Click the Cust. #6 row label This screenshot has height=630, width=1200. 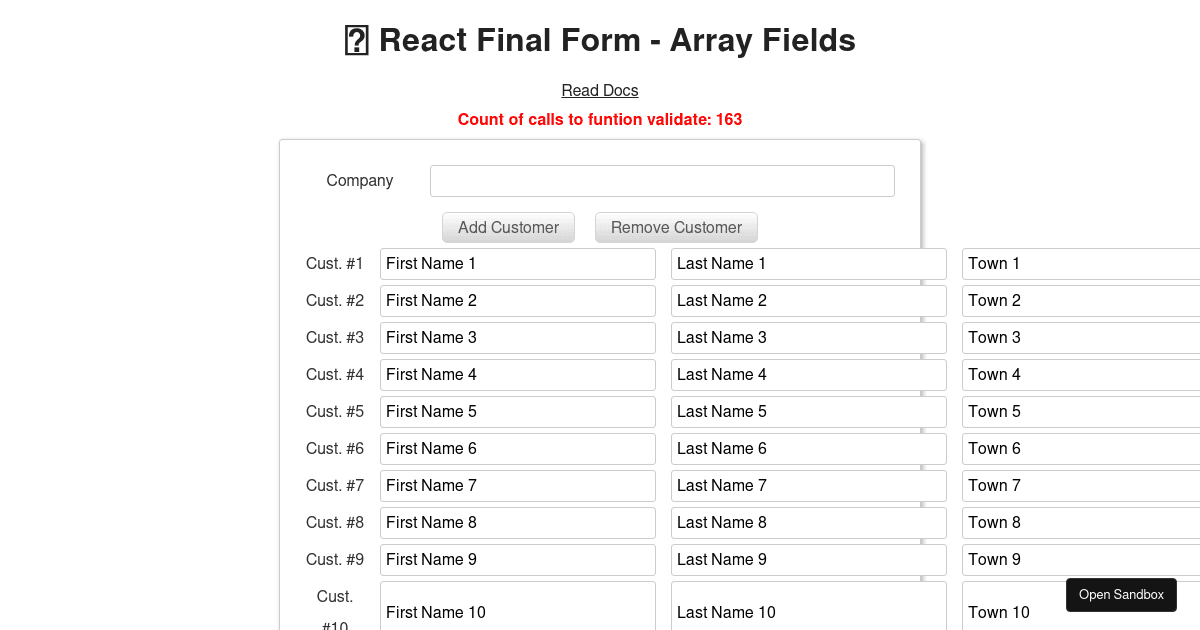coord(335,449)
